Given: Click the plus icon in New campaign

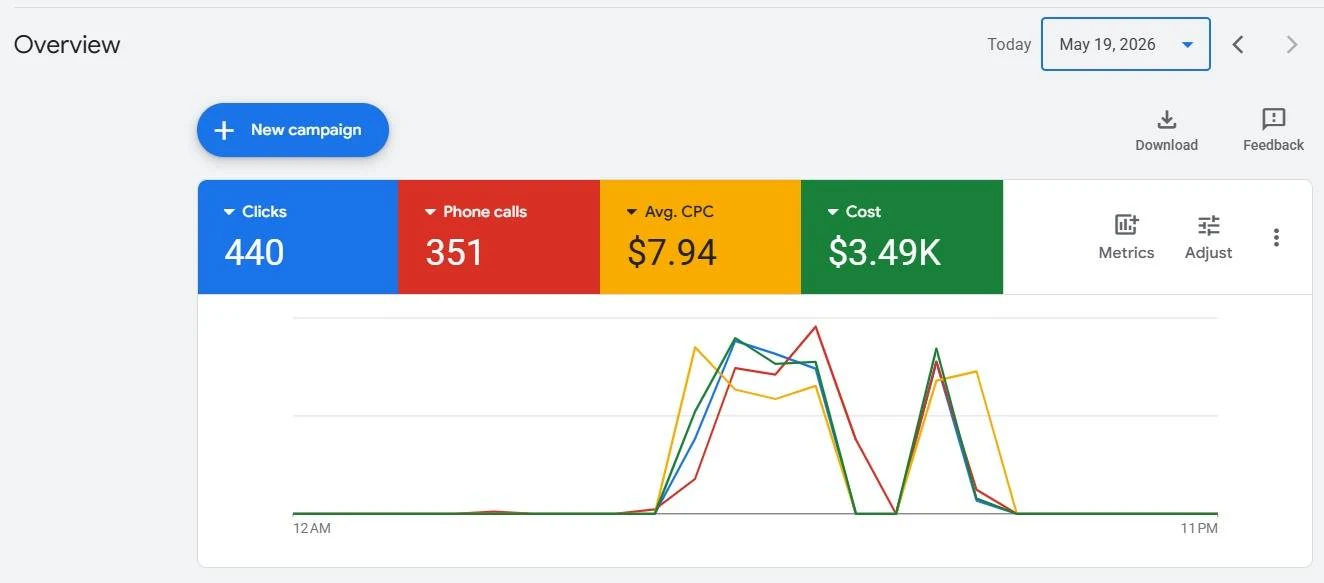Looking at the screenshot, I should click(224, 130).
